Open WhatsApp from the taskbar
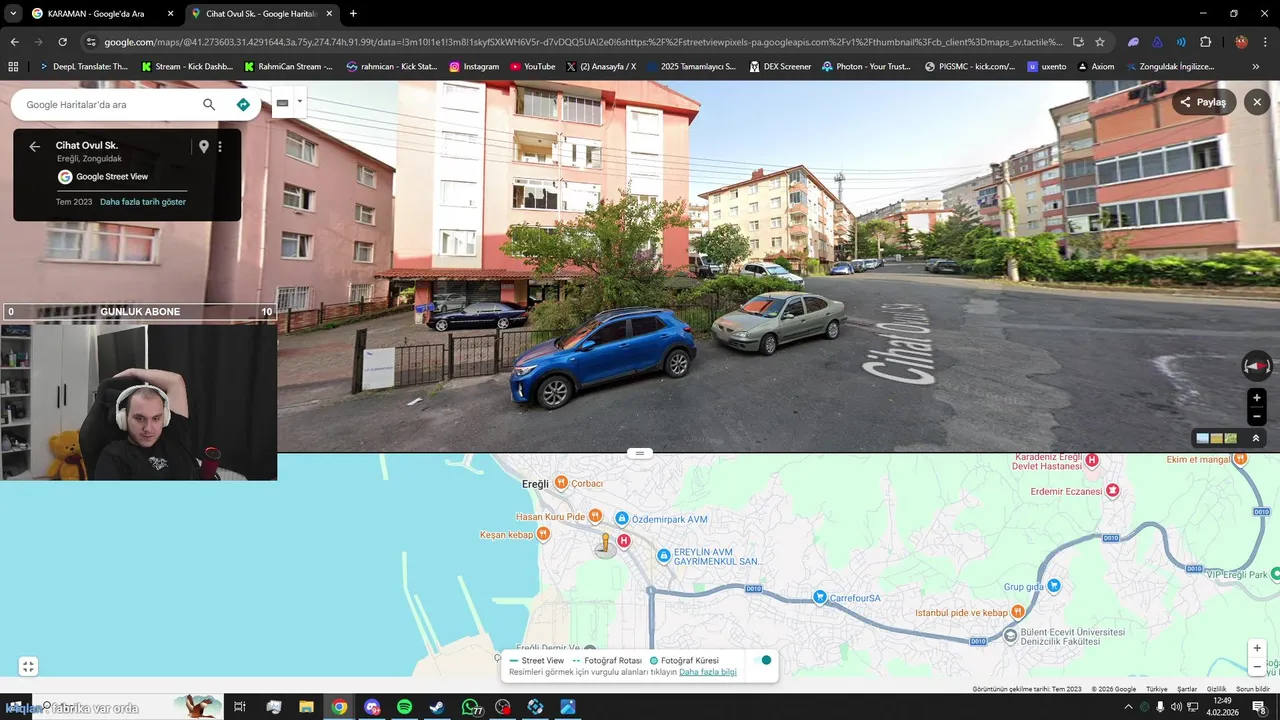This screenshot has width=1280, height=720. [x=470, y=707]
